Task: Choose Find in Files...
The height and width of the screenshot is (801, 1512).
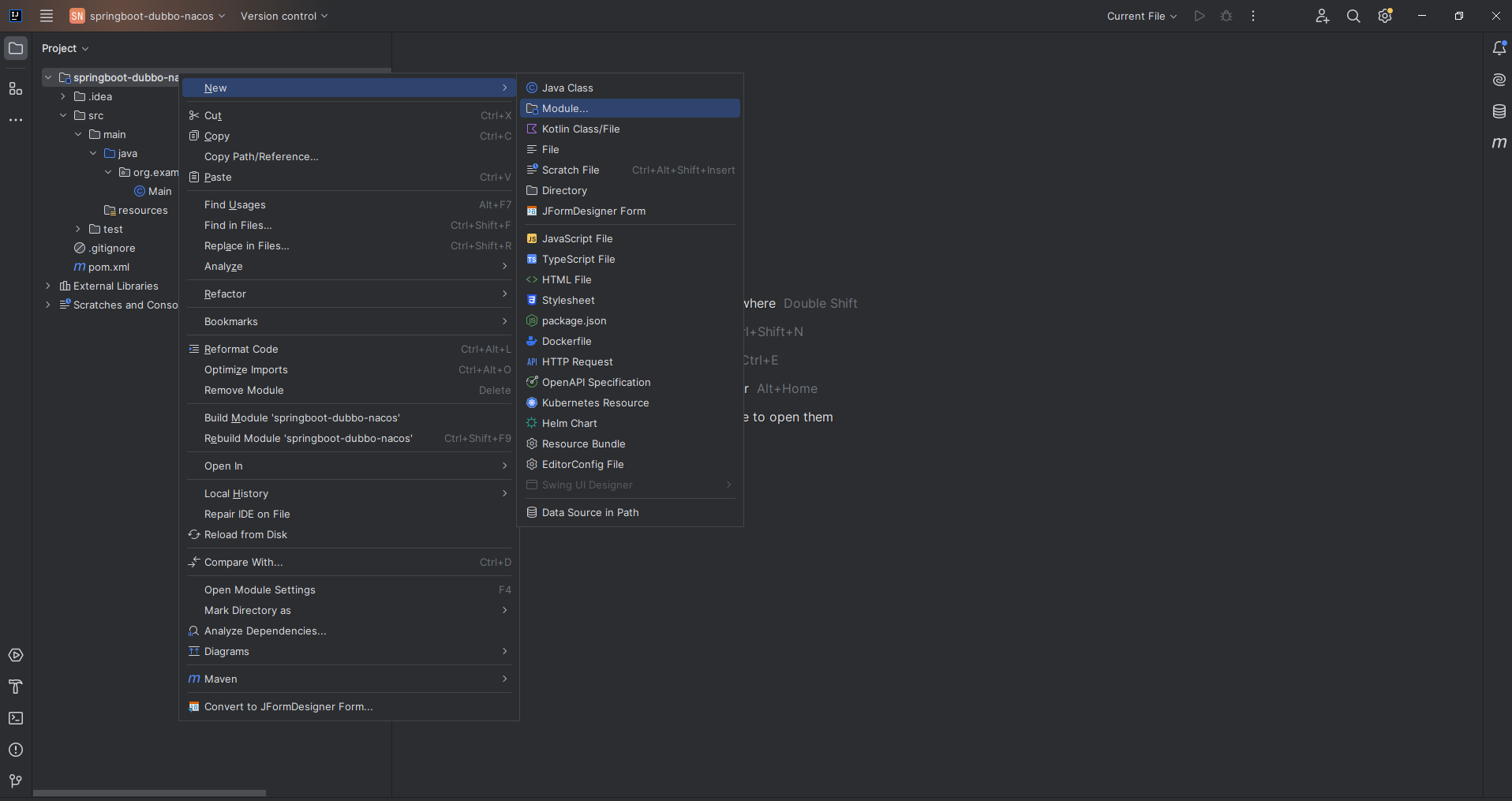Action: coord(349,225)
